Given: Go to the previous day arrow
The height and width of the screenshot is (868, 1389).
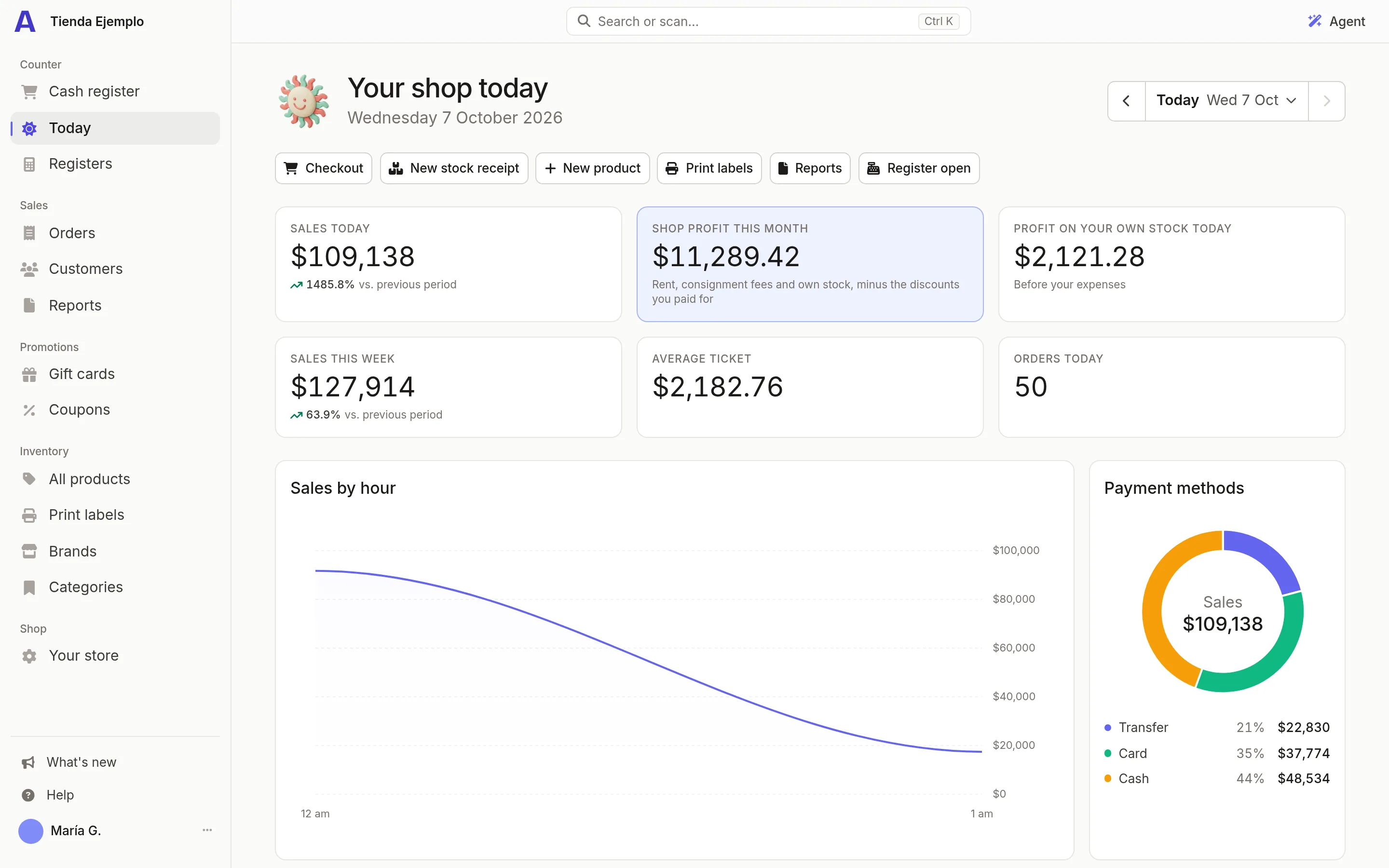Looking at the screenshot, I should coord(1126,101).
